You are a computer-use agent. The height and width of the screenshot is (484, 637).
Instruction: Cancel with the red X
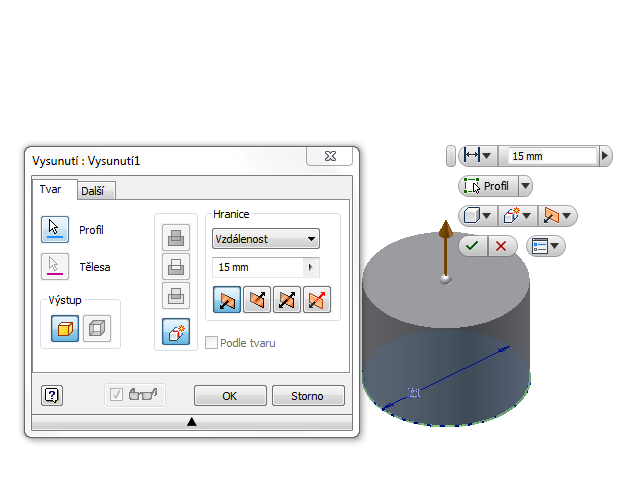click(502, 246)
